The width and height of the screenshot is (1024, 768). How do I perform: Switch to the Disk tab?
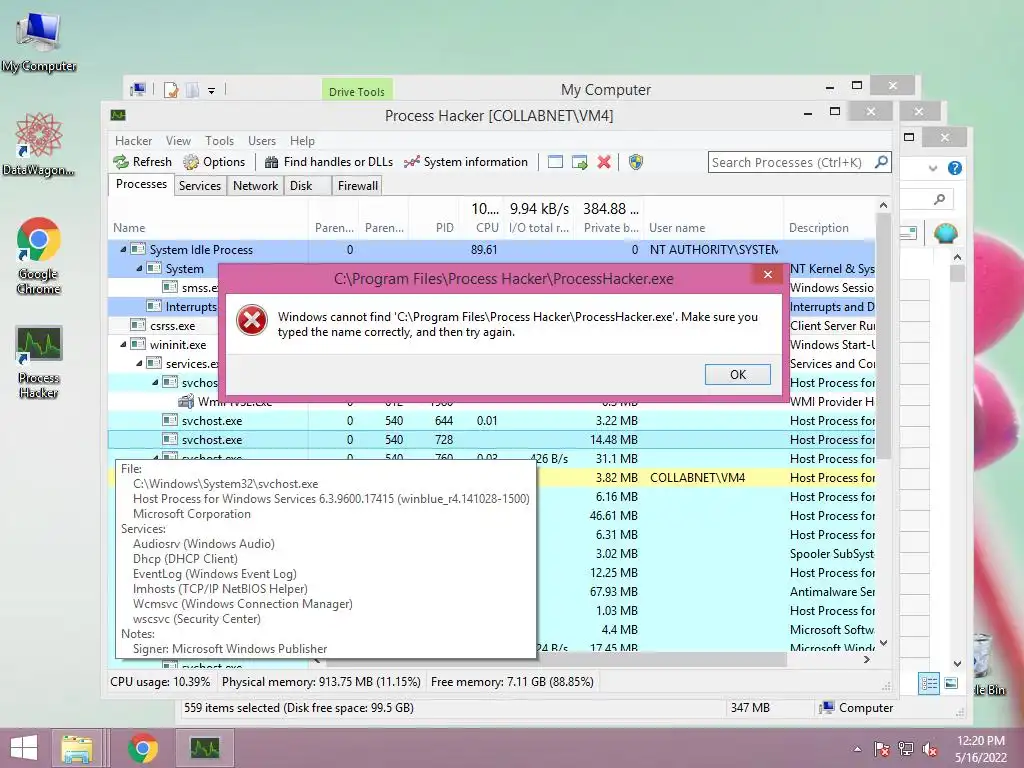click(307, 185)
